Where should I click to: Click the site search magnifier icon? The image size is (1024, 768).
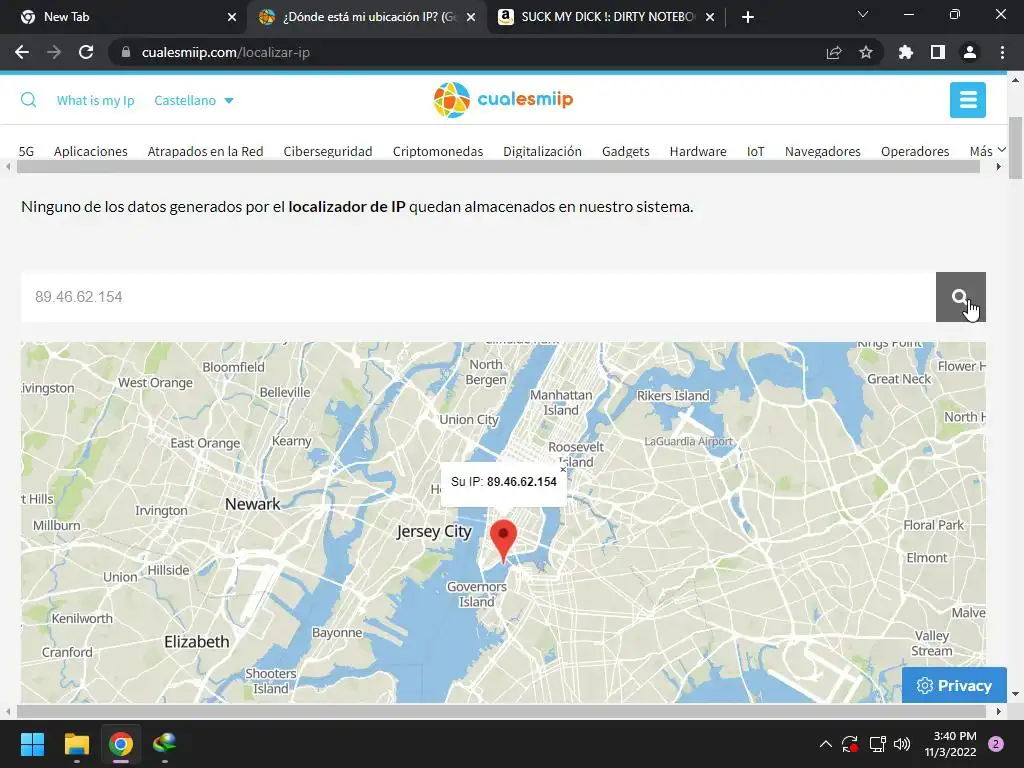[28, 100]
